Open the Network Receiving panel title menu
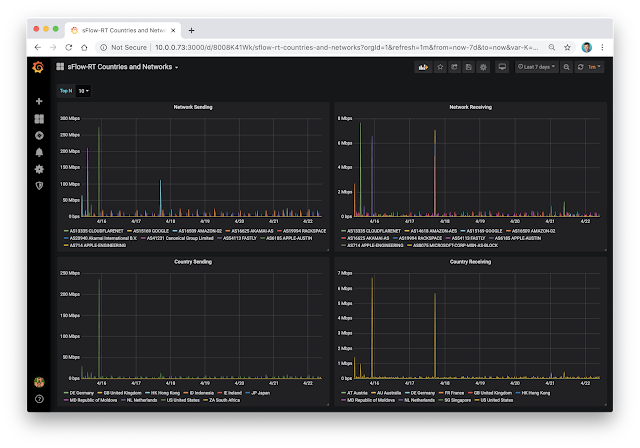This screenshot has height=448, width=640. coord(471,107)
